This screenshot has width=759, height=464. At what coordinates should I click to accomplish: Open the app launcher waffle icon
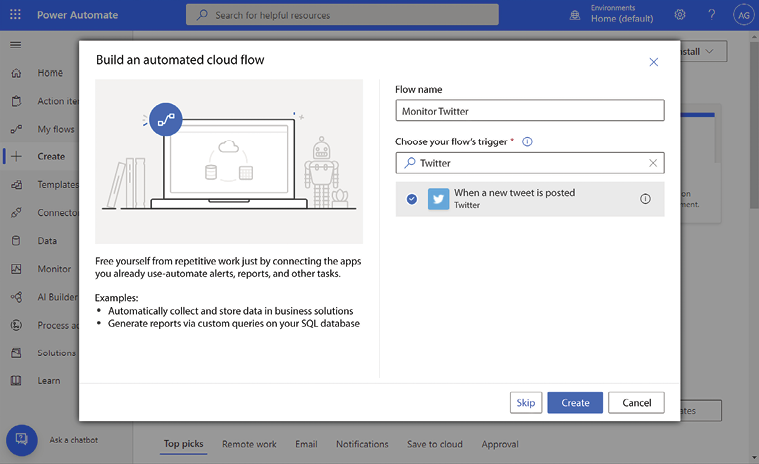(x=15, y=15)
